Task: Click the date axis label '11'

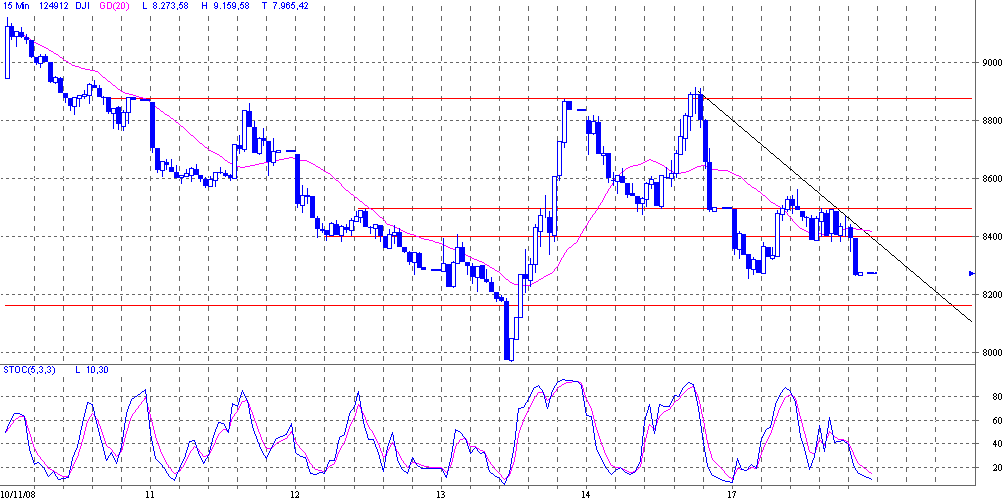Action: 149,495
